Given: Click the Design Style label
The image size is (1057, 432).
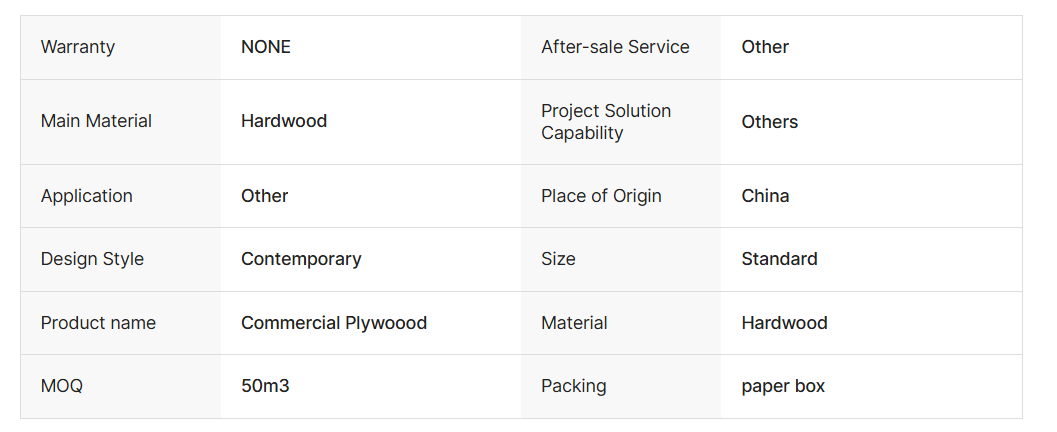Looking at the screenshot, I should point(92,259).
